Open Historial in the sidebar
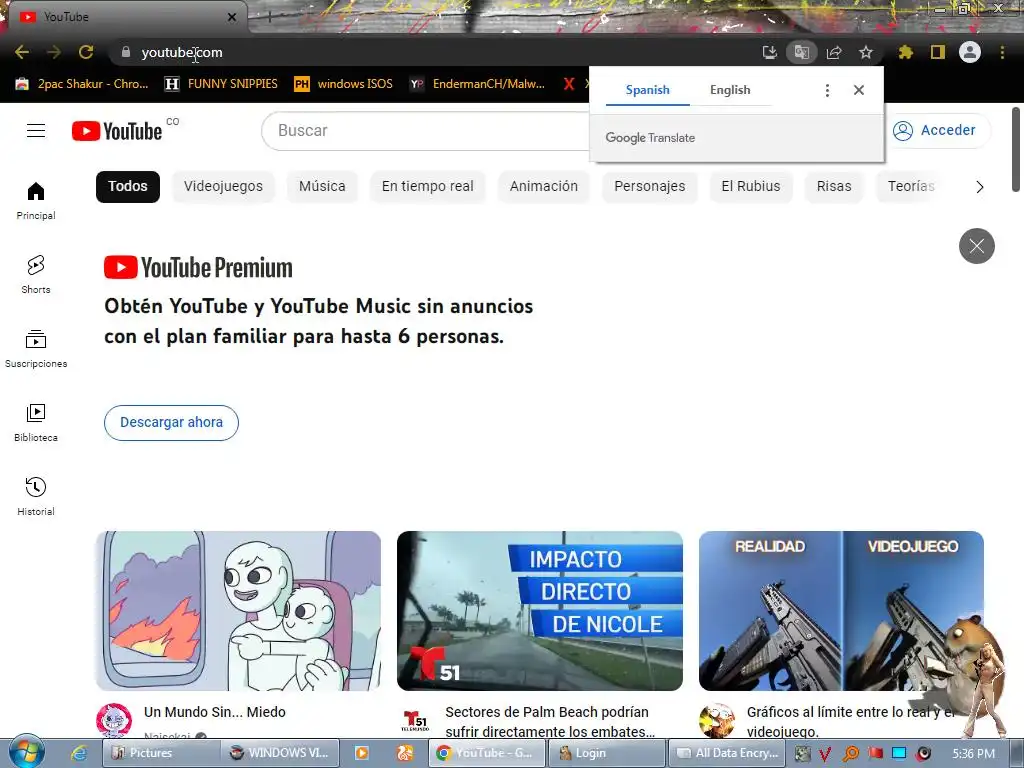Image resolution: width=1024 pixels, height=768 pixels. [36, 496]
